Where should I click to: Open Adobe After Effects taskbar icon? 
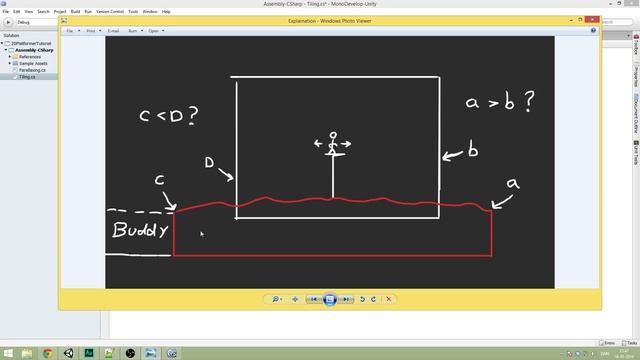pyautogui.click(x=89, y=353)
